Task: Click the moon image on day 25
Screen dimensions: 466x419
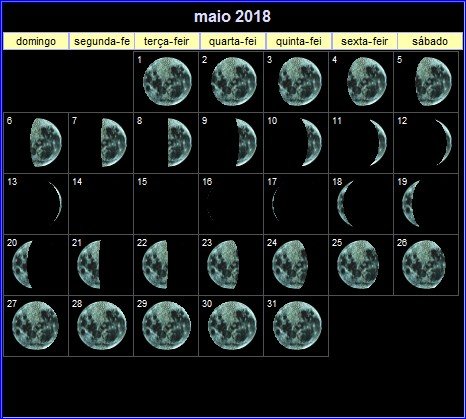Action: click(x=358, y=264)
